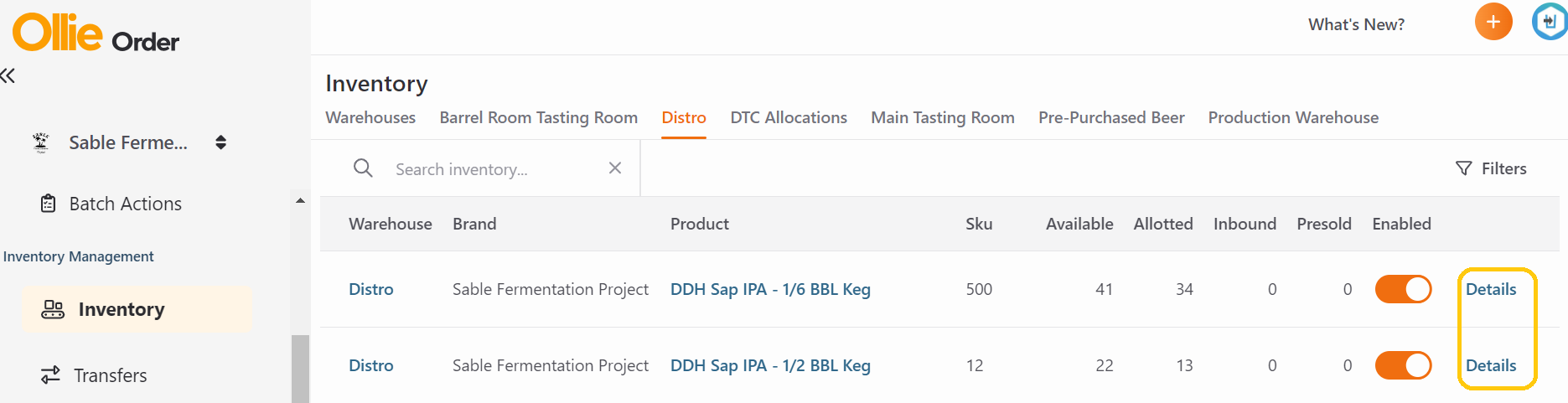Open Details for DDH Sap IPA 1/6 BBL Keg
The height and width of the screenshot is (403, 1568).
click(x=1491, y=289)
